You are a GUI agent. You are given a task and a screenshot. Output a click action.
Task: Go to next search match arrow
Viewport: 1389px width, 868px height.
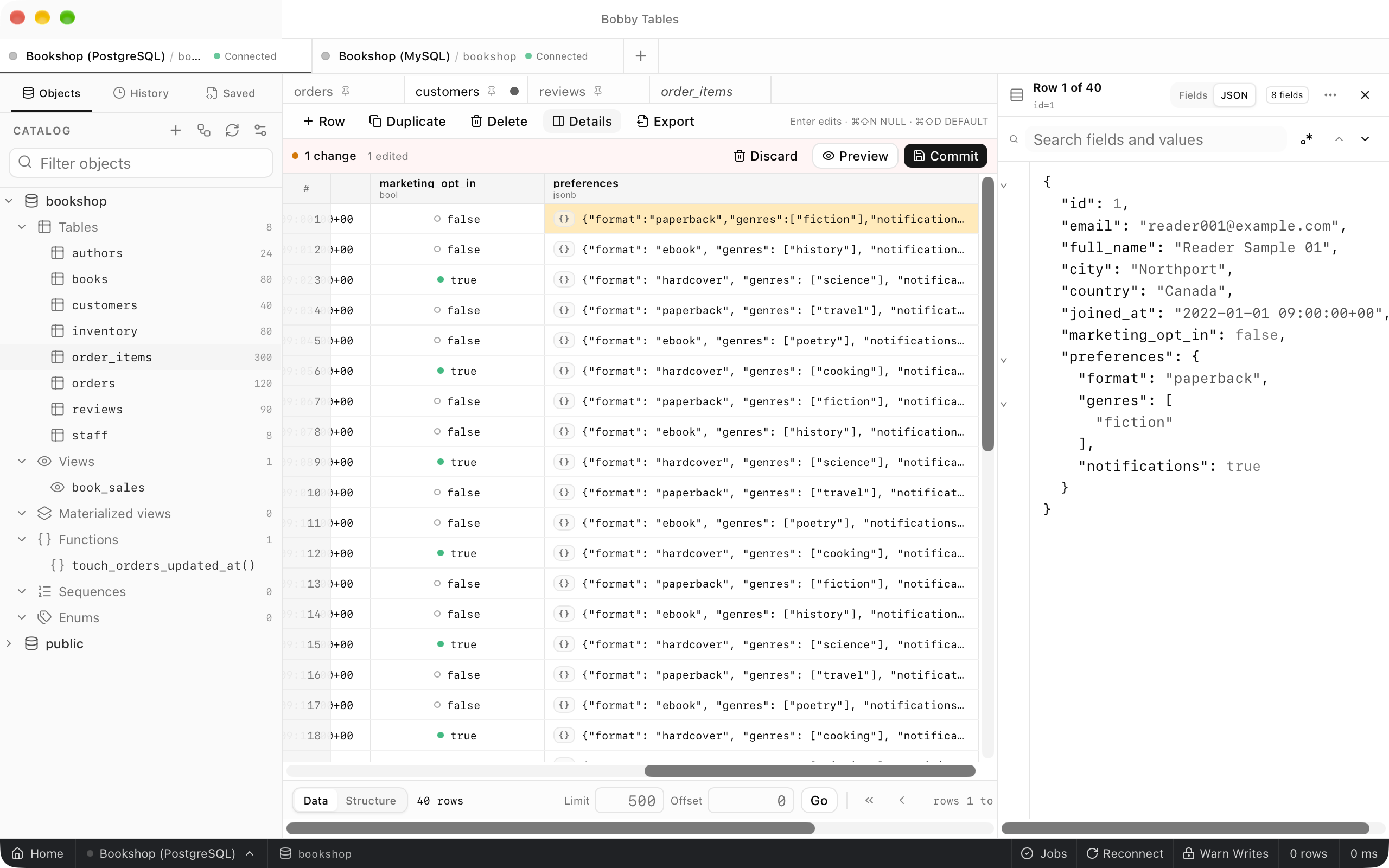1365,139
